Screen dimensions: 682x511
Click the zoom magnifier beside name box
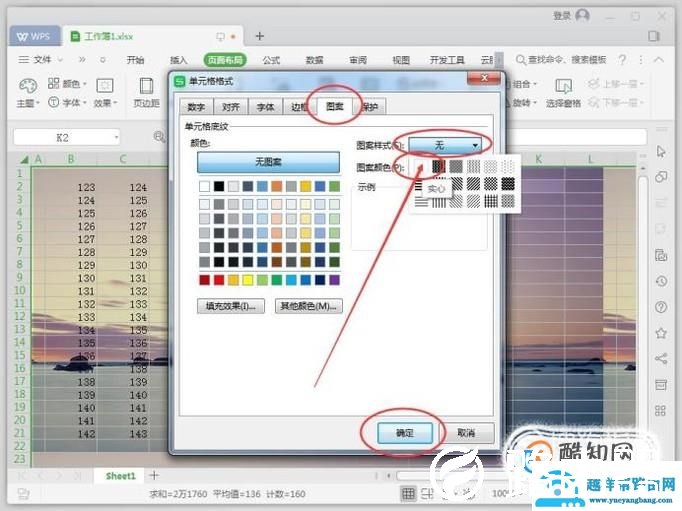[159, 137]
